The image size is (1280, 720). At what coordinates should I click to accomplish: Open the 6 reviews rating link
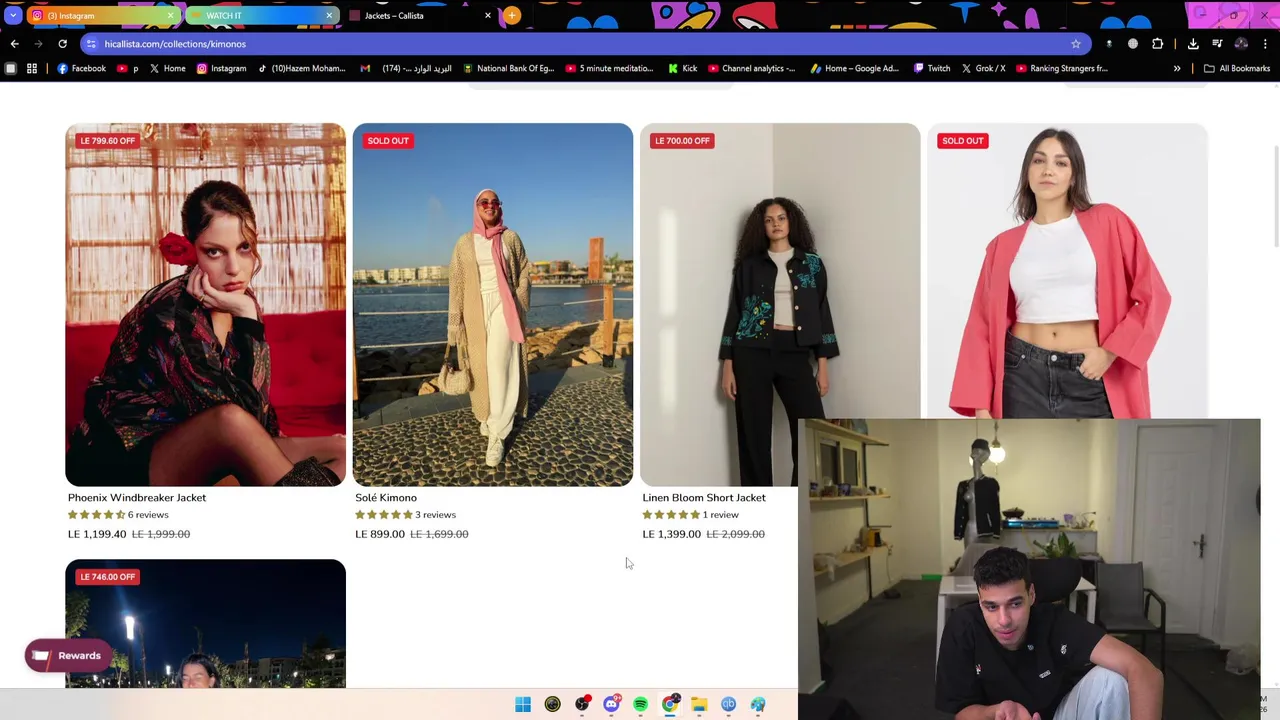click(x=118, y=515)
